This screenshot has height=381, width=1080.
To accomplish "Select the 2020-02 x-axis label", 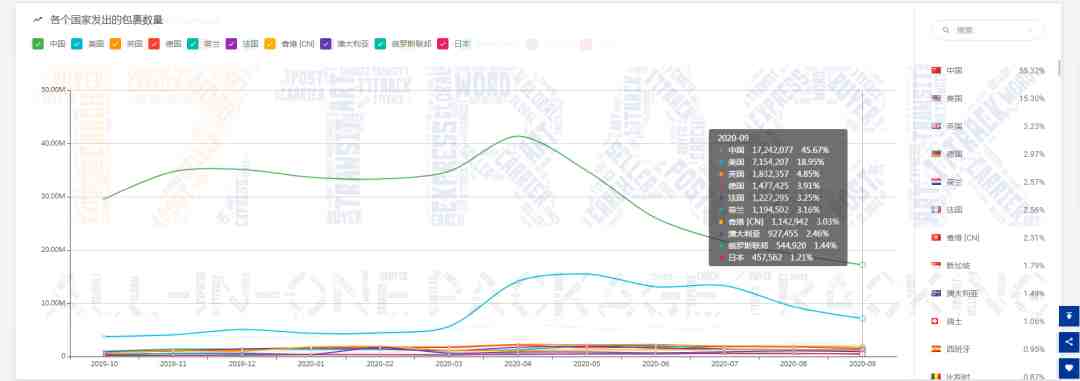I will coord(379,364).
